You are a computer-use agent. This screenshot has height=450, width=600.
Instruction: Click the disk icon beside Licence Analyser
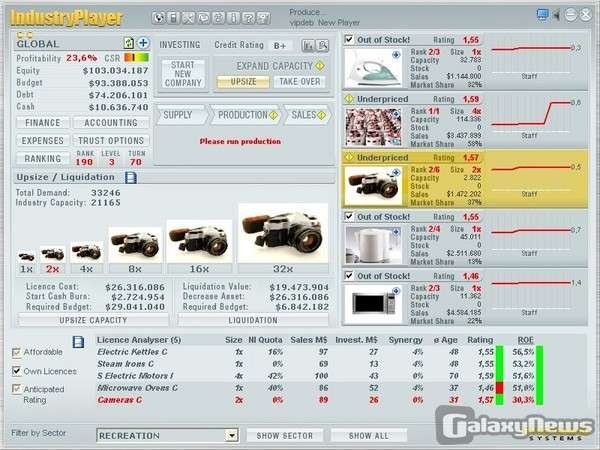78,342
